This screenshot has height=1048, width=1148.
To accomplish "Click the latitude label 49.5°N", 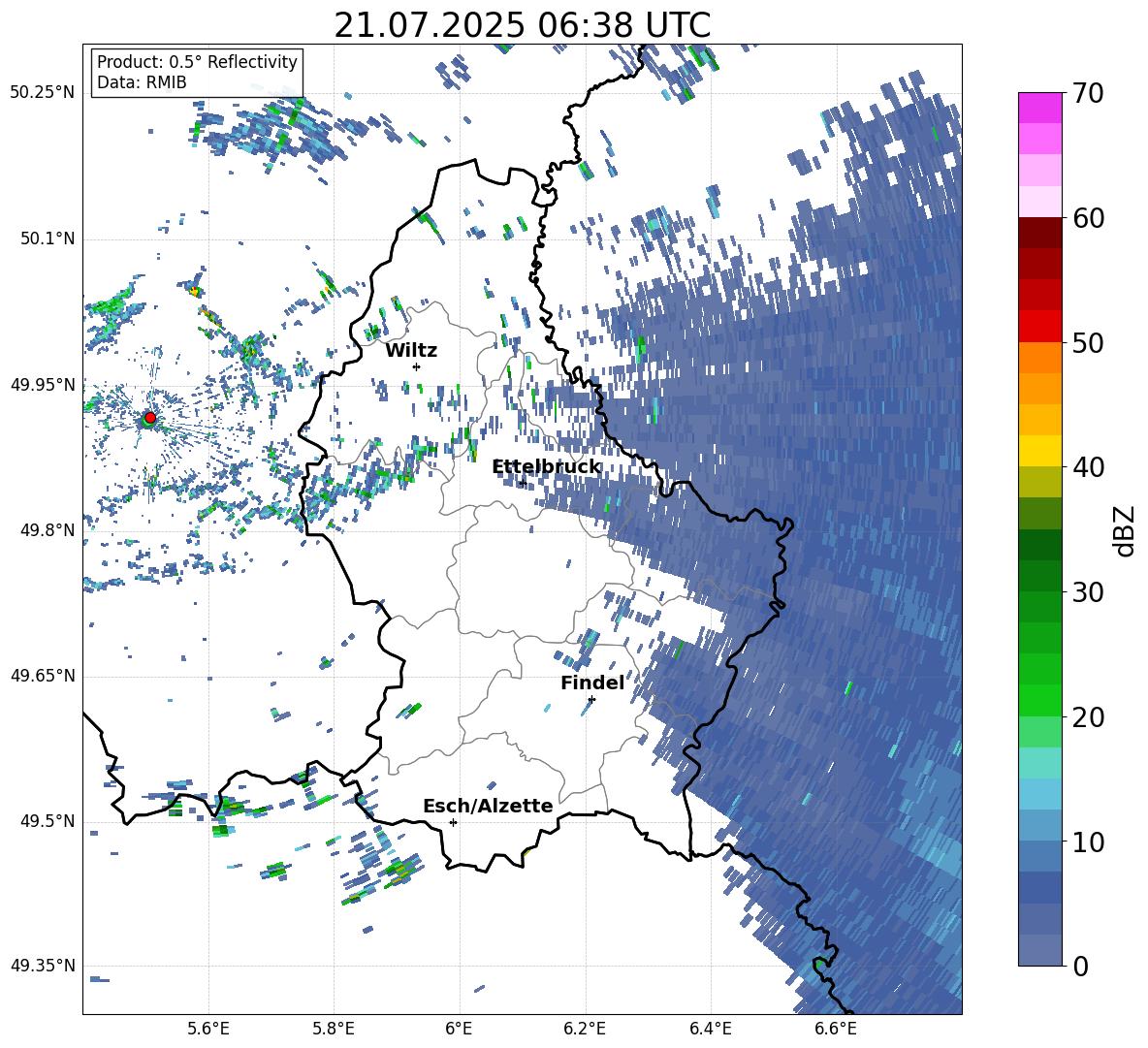I will (x=47, y=821).
